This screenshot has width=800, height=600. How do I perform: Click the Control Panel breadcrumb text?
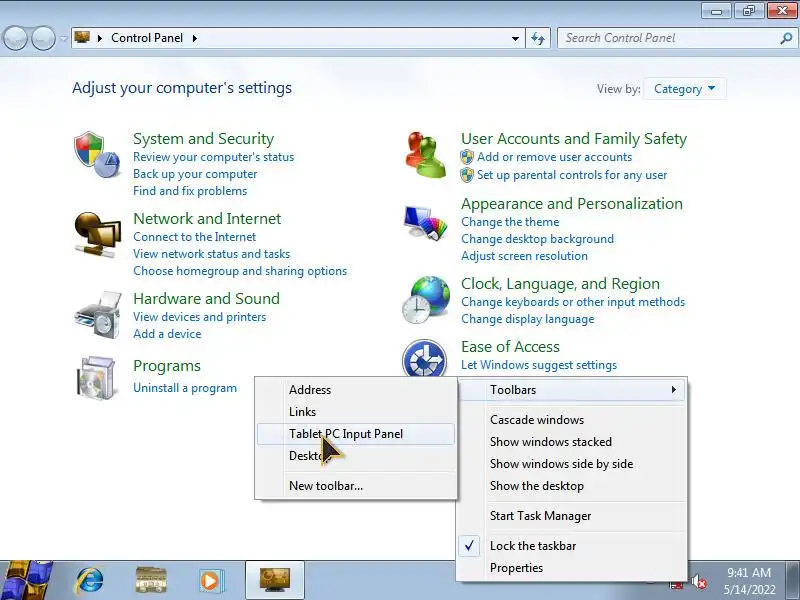point(147,38)
